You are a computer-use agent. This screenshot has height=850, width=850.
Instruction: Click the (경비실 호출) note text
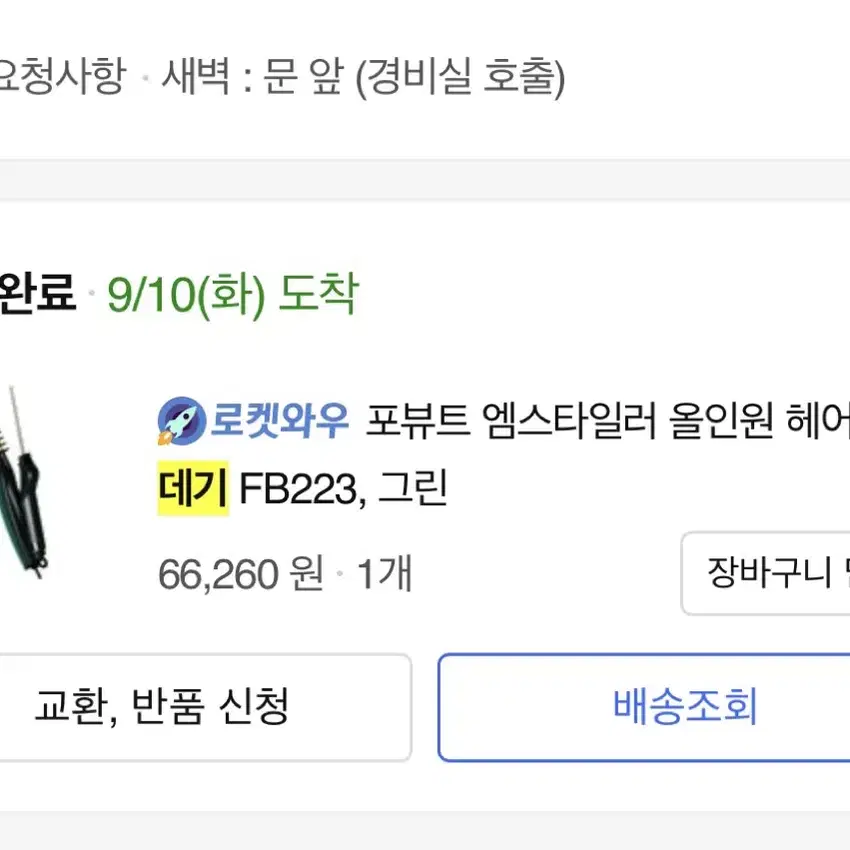pyautogui.click(x=460, y=78)
